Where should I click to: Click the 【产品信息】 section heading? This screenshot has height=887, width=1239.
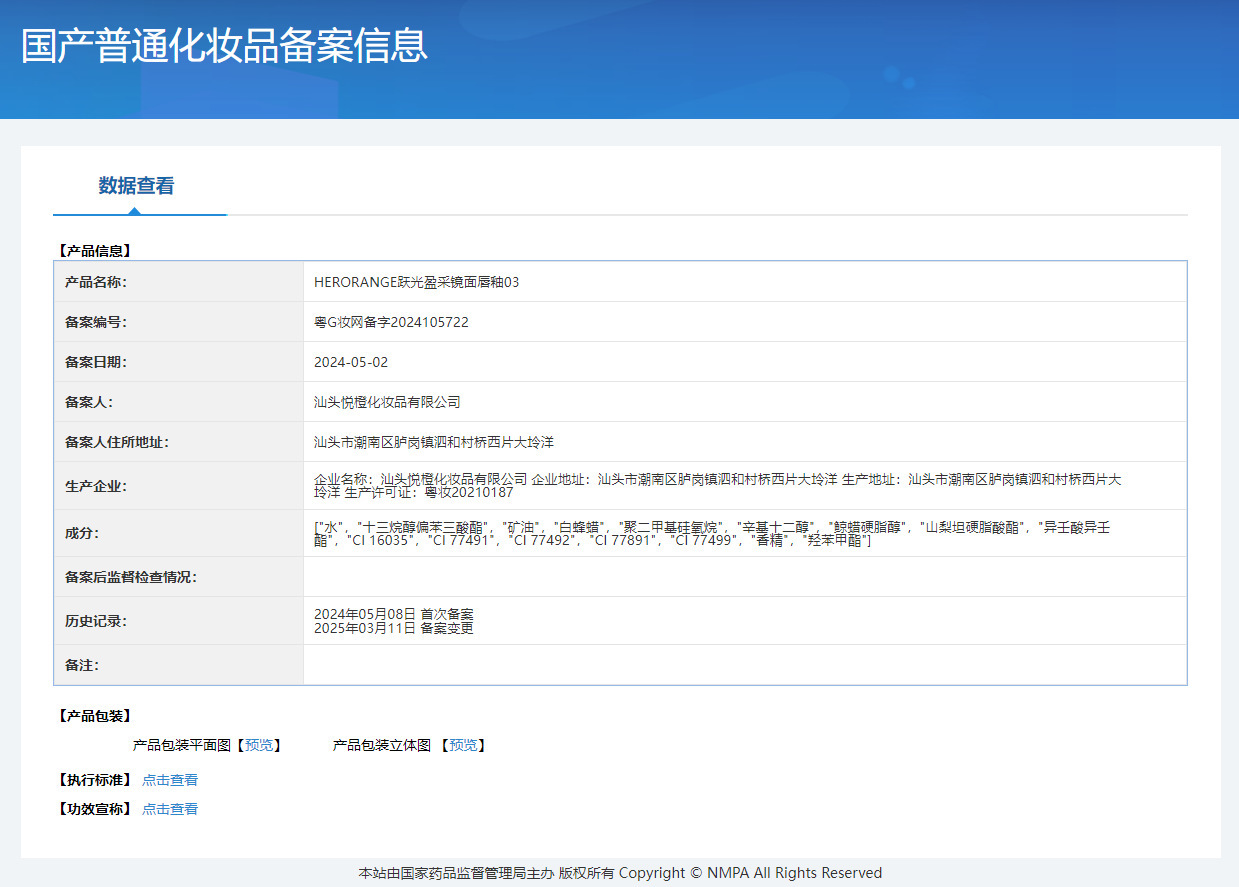[95, 251]
